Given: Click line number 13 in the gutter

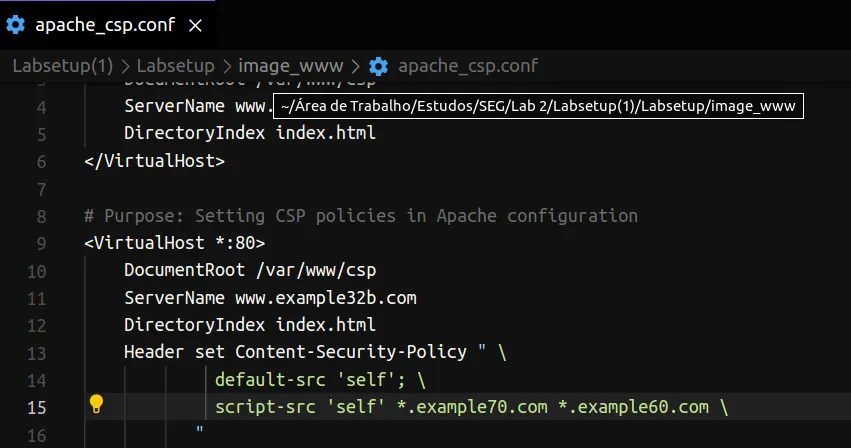Looking at the screenshot, I should click(x=37, y=352).
